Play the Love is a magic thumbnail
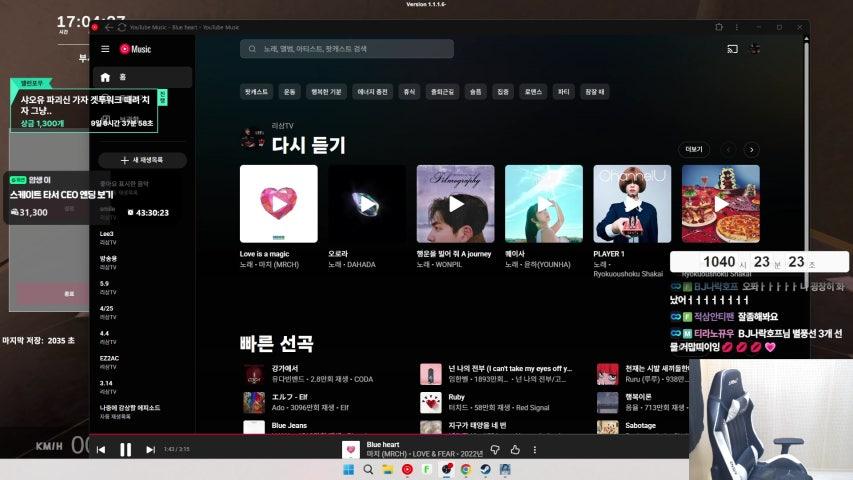The image size is (853, 480). click(x=279, y=204)
